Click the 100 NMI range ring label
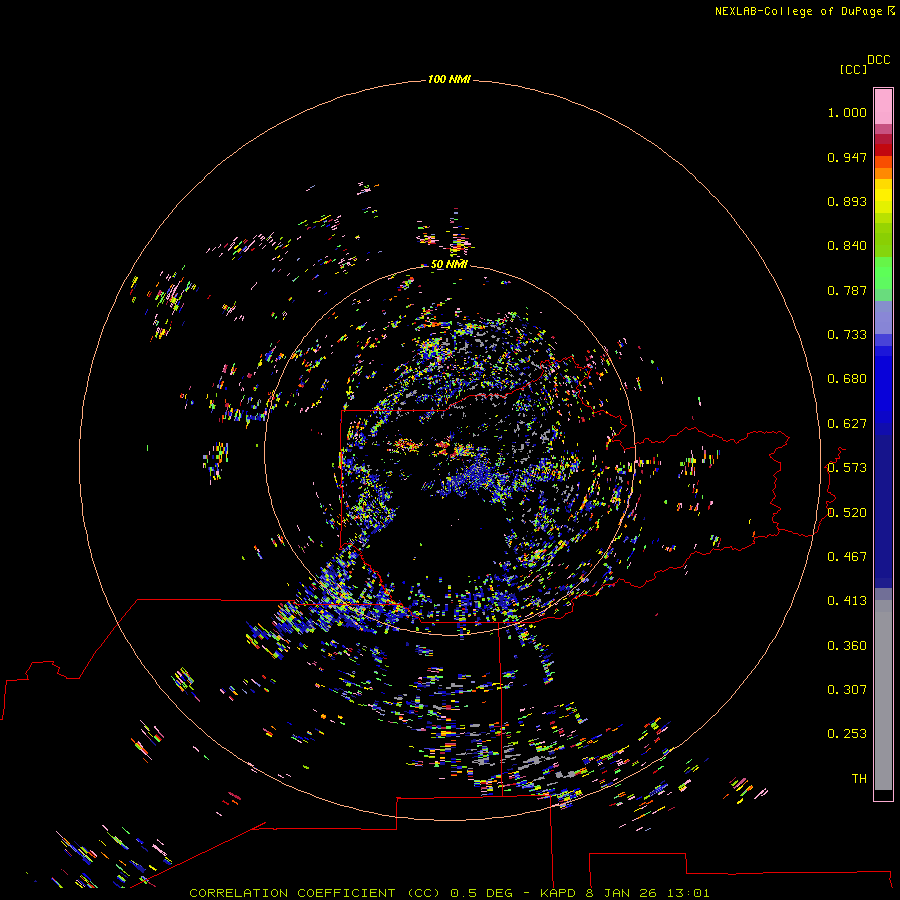 click(449, 79)
